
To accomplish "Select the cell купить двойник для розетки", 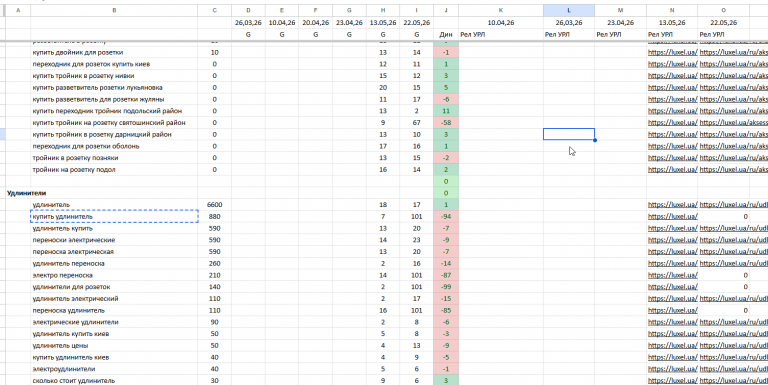I will (x=114, y=52).
